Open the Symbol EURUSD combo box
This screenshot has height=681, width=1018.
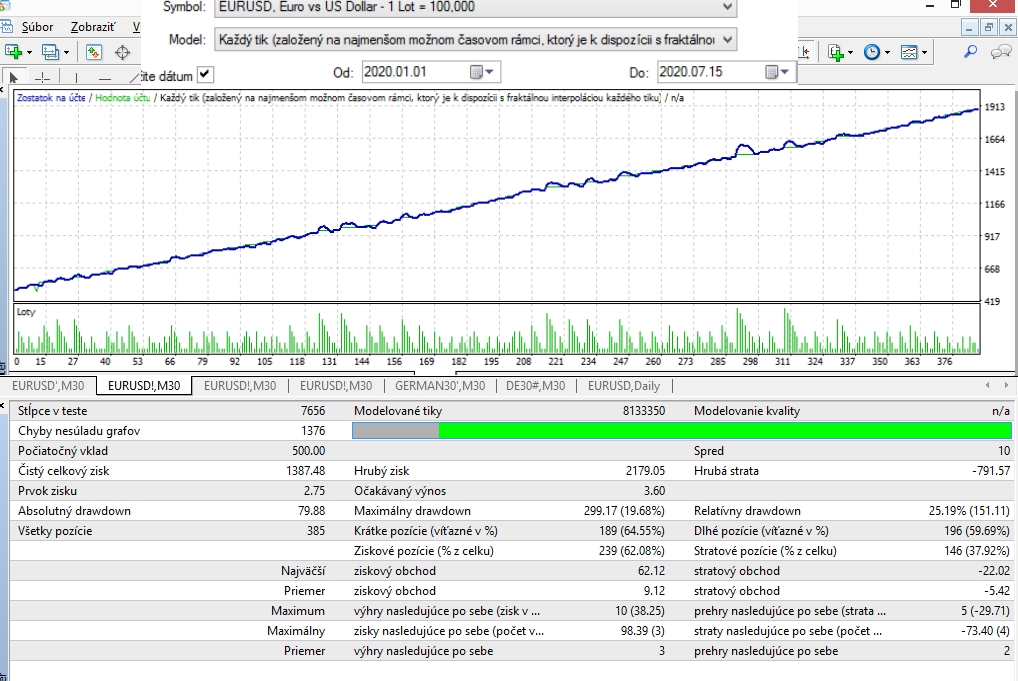click(475, 7)
